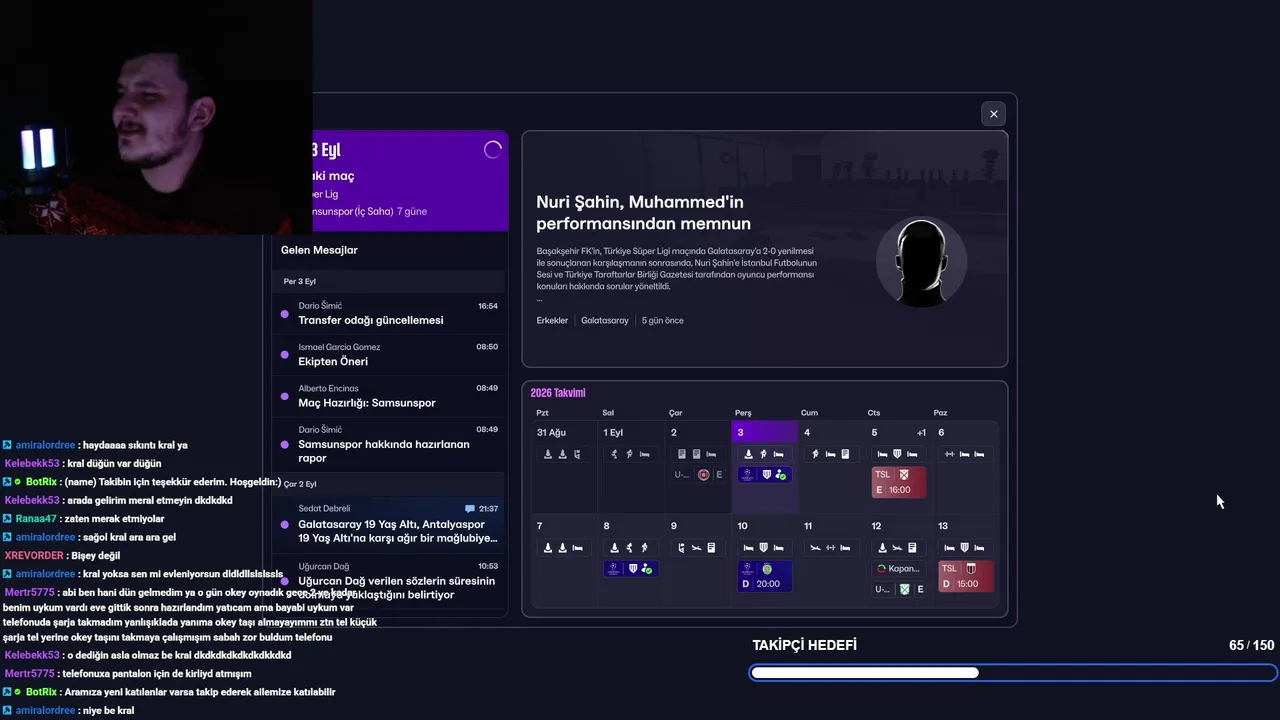Click the report document icon on day 12
Viewport: 1280px width, 720px height.
(x=912, y=548)
